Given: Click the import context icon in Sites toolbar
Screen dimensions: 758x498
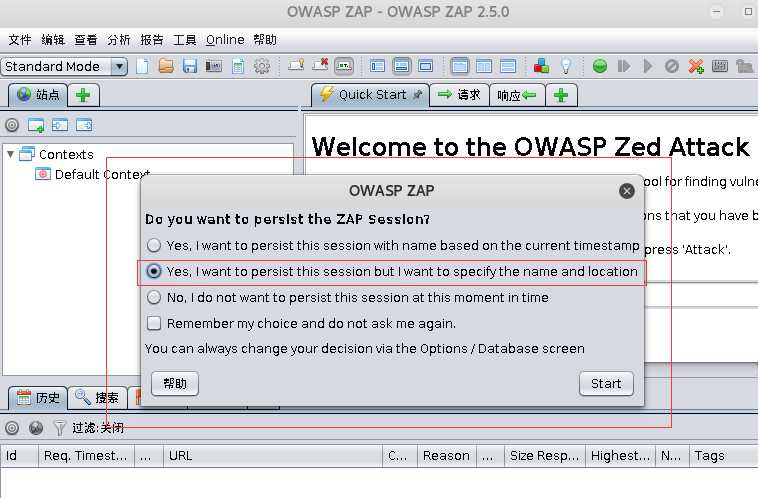Looking at the screenshot, I should coord(60,125).
